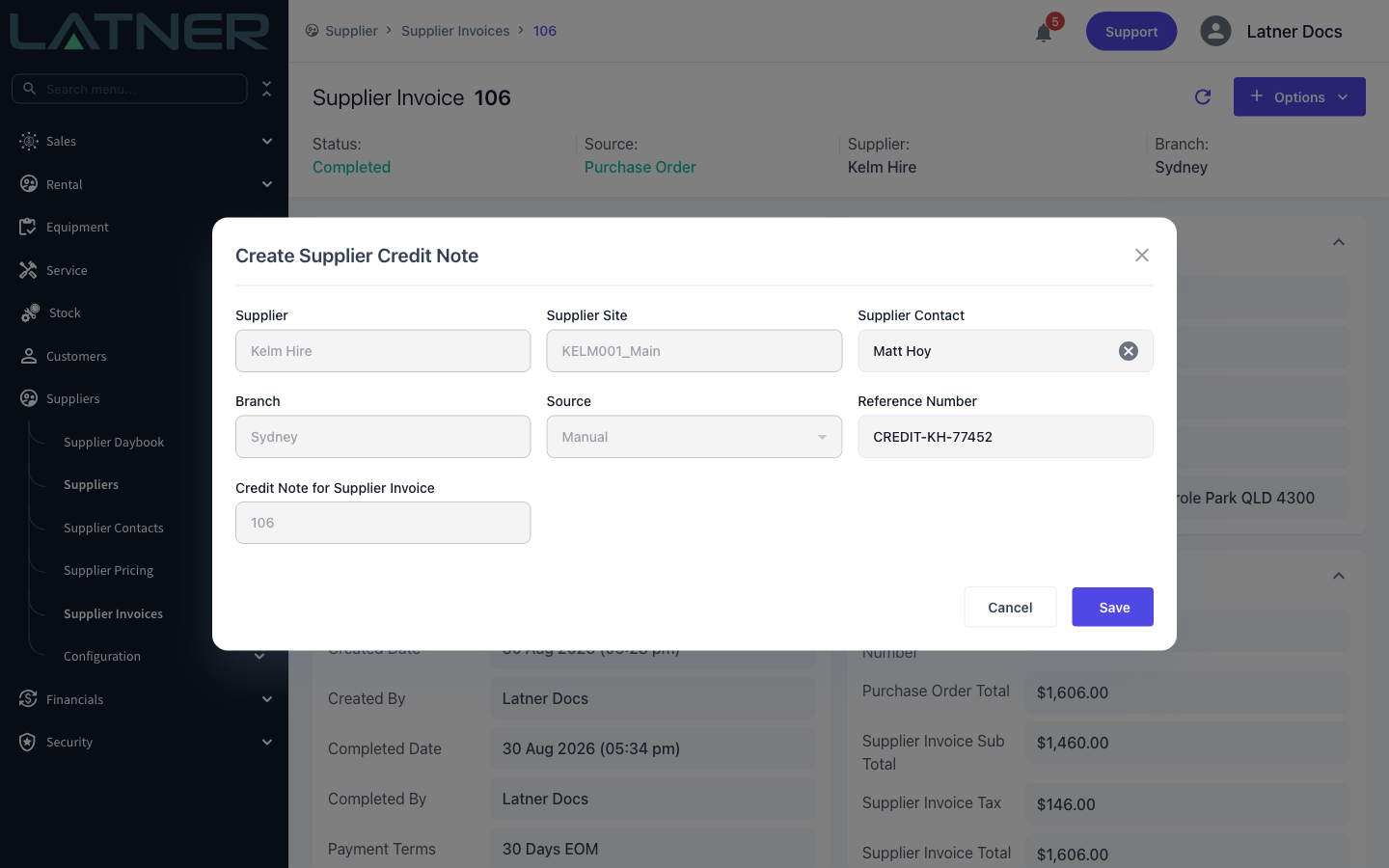Screen dimensions: 1389x868
Task: Expand the Sales menu chevron
Action: (267, 141)
